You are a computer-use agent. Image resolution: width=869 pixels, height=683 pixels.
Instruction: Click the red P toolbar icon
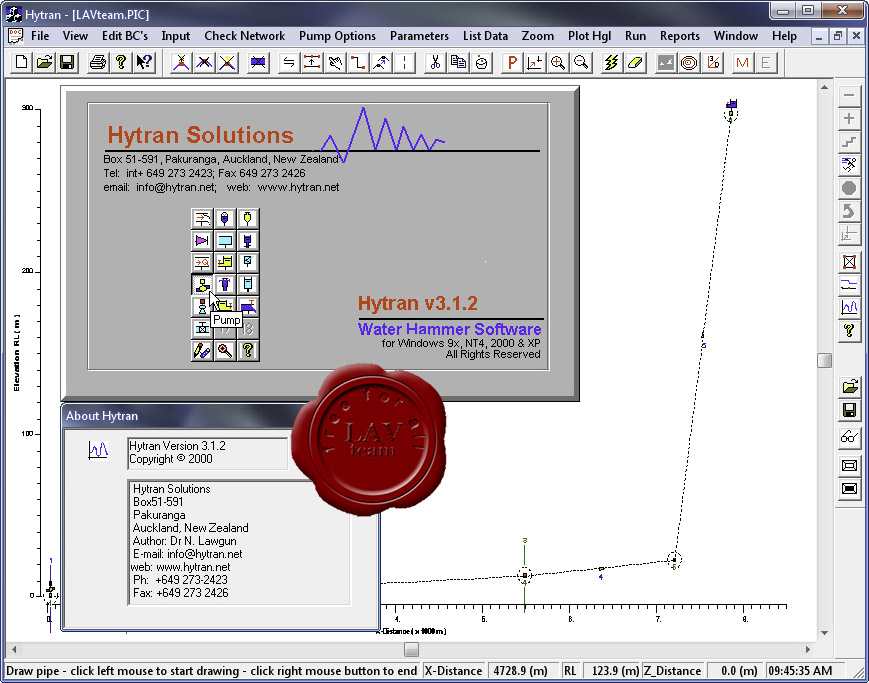[x=512, y=62]
